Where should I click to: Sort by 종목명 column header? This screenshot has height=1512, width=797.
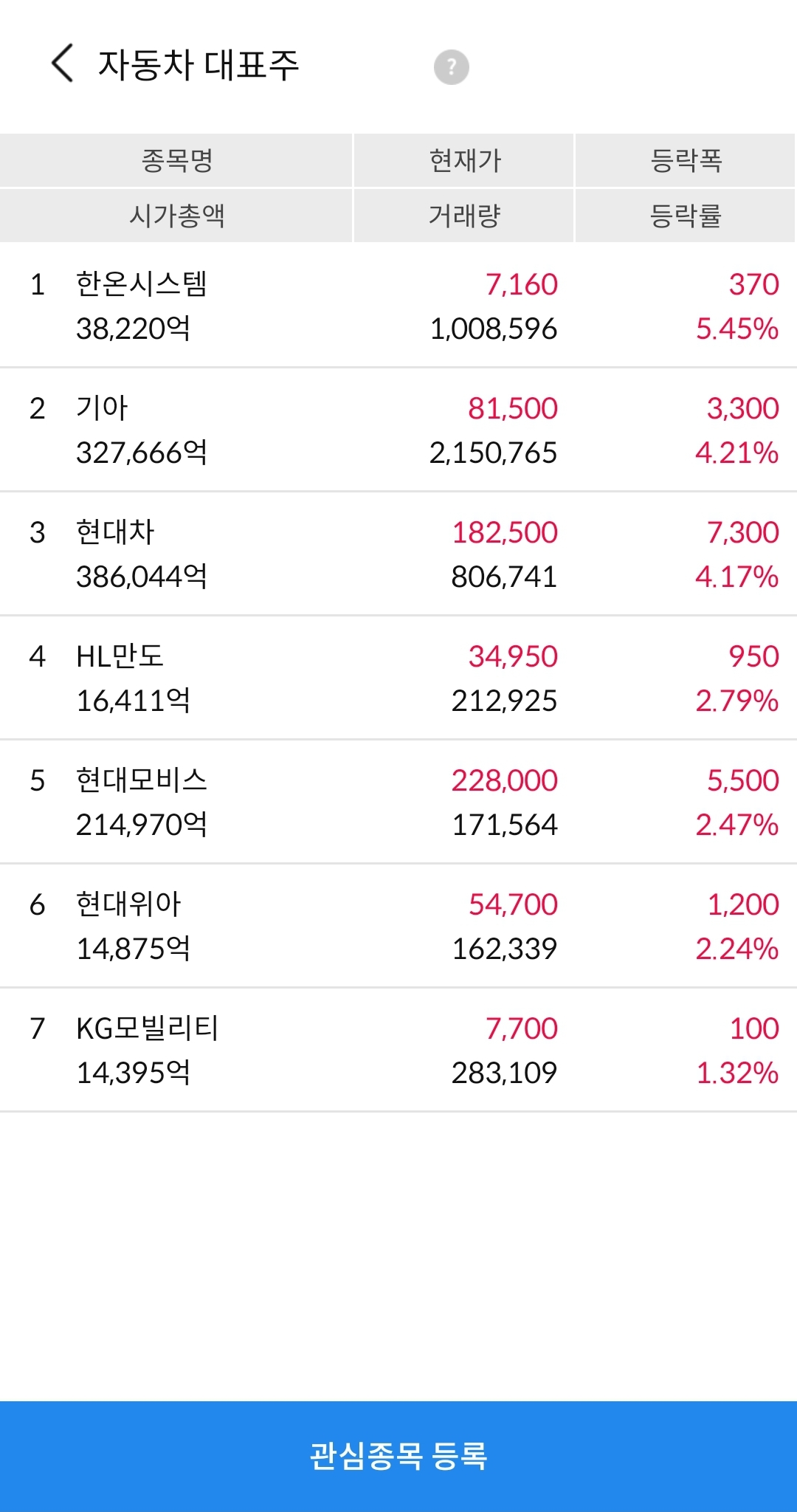(x=176, y=160)
